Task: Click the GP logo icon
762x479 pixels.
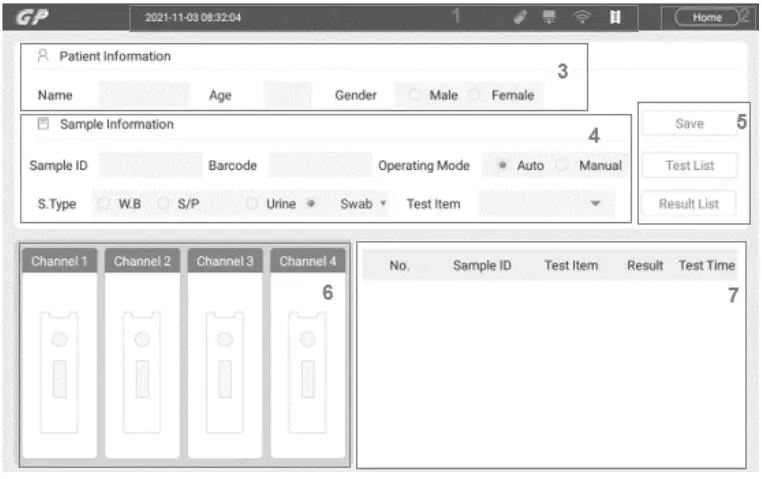Action: pyautogui.click(x=32, y=17)
